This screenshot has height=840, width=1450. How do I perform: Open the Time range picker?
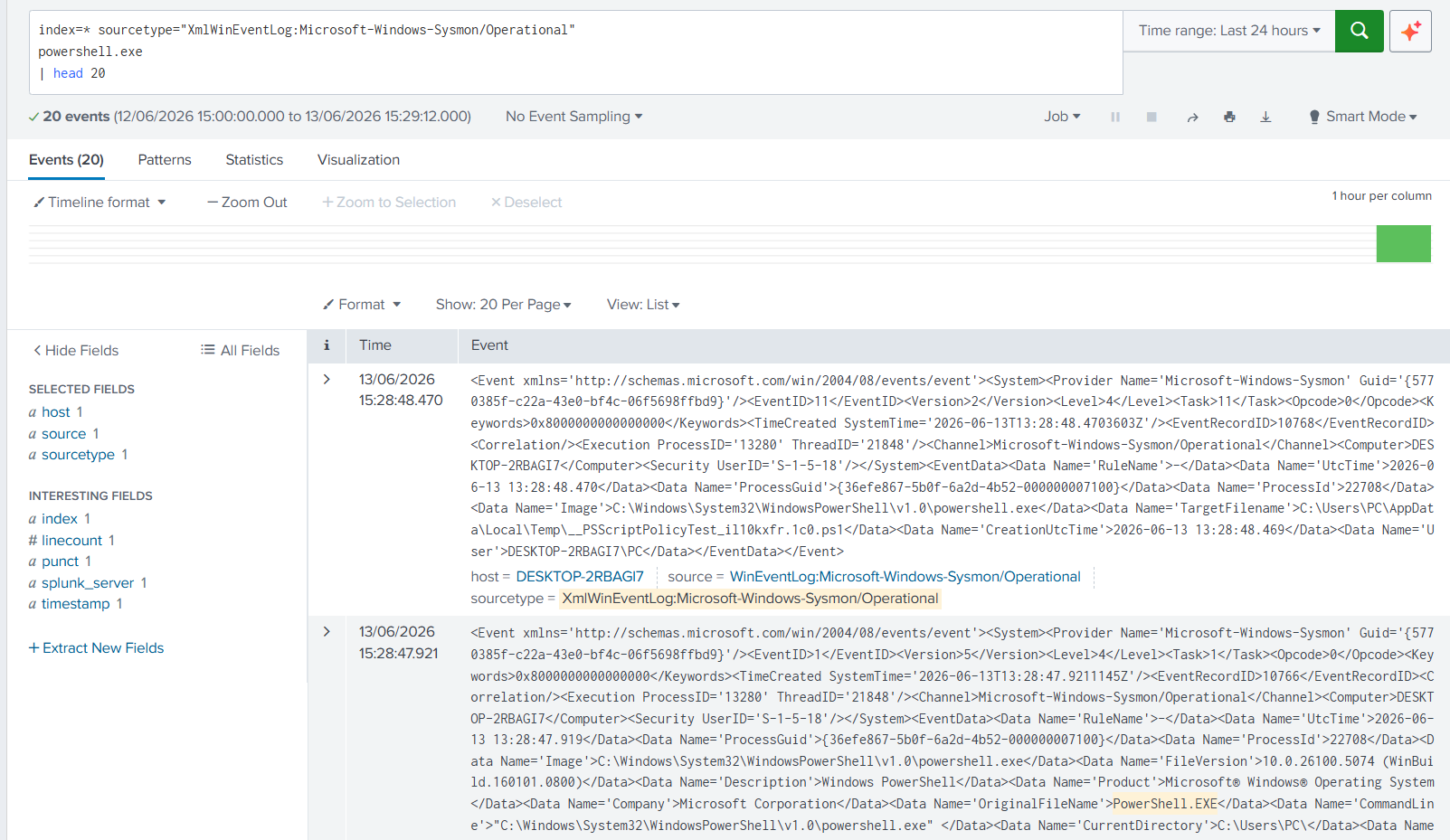pos(1229,31)
